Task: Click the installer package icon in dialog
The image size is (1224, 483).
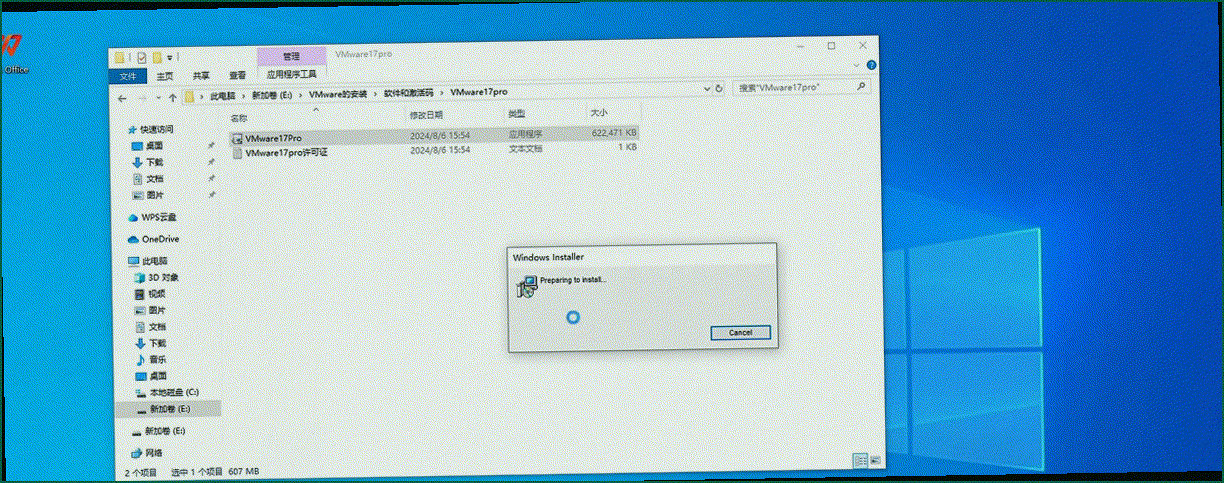Action: (526, 288)
